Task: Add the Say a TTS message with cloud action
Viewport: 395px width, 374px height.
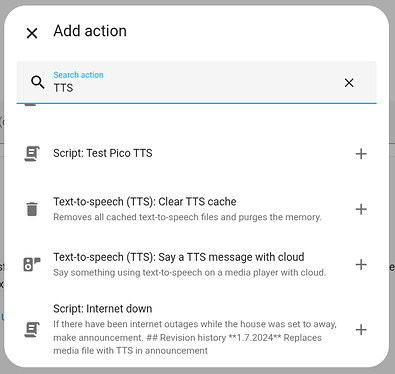Action: coord(361,265)
